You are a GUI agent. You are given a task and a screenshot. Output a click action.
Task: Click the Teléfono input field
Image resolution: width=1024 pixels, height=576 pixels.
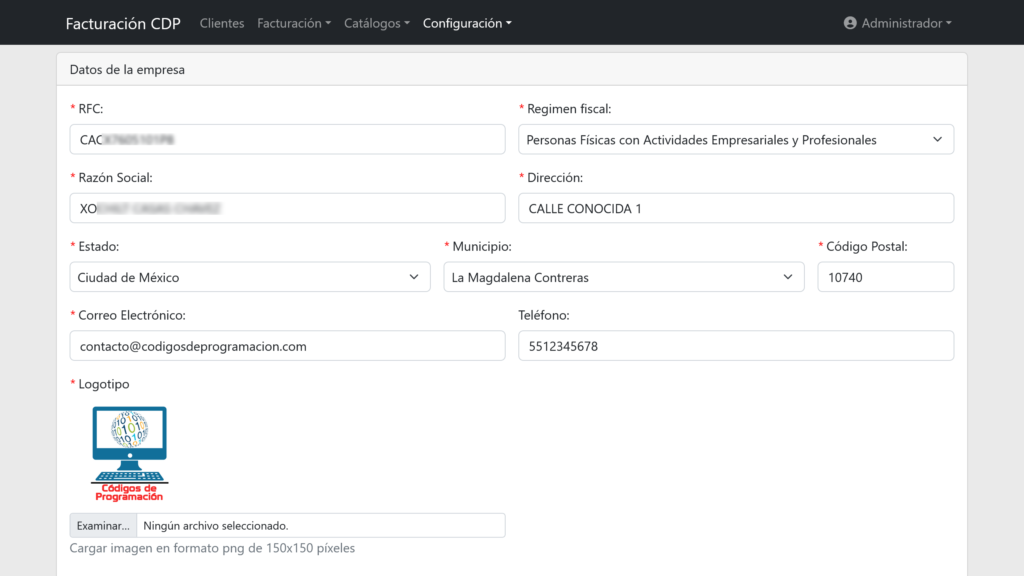[735, 346]
